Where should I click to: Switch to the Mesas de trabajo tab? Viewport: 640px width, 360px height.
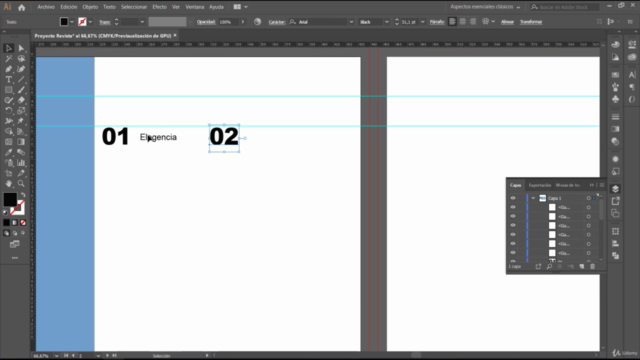[x=568, y=185]
